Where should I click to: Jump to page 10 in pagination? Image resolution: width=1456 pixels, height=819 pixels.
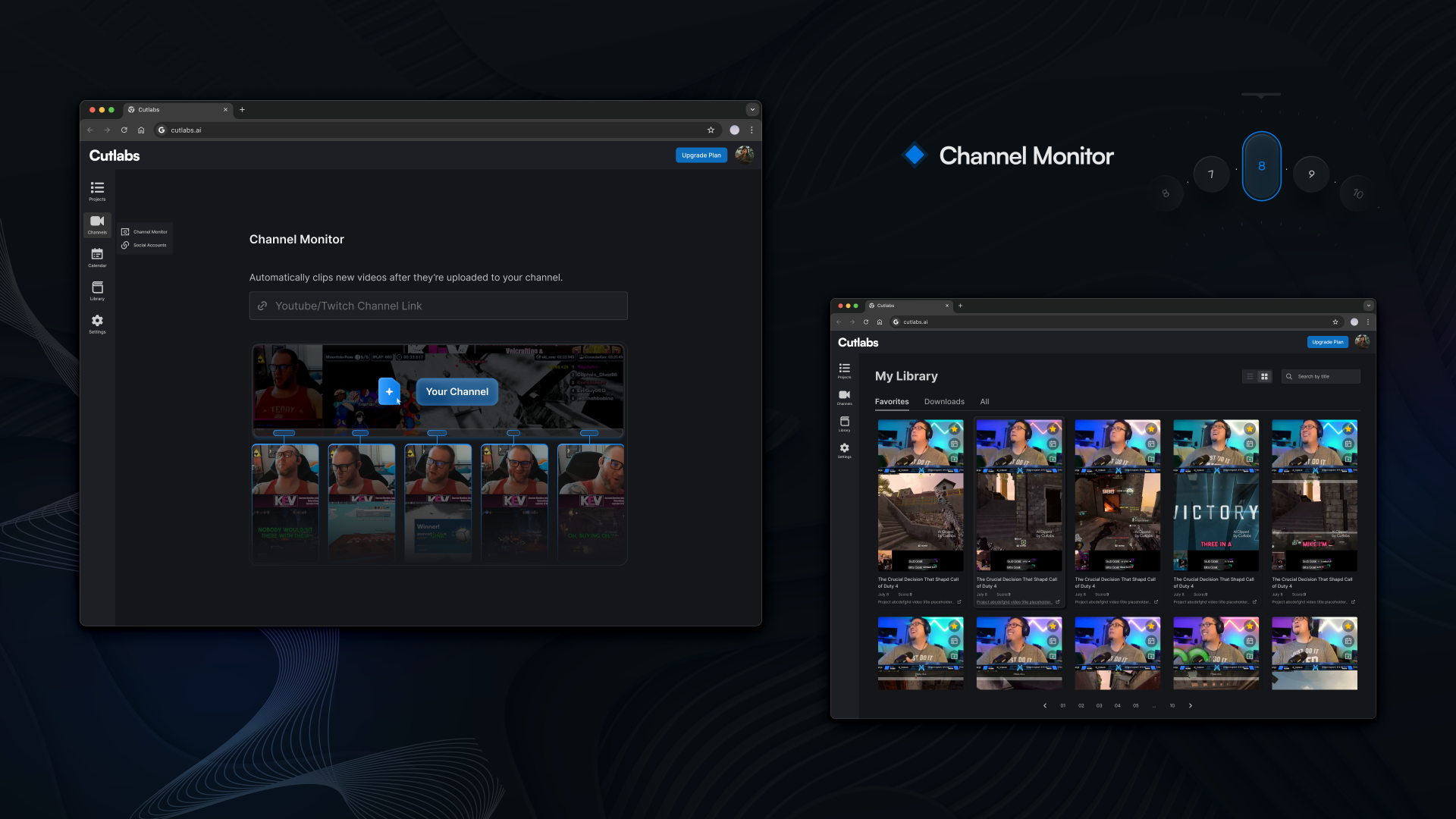[x=1172, y=706]
